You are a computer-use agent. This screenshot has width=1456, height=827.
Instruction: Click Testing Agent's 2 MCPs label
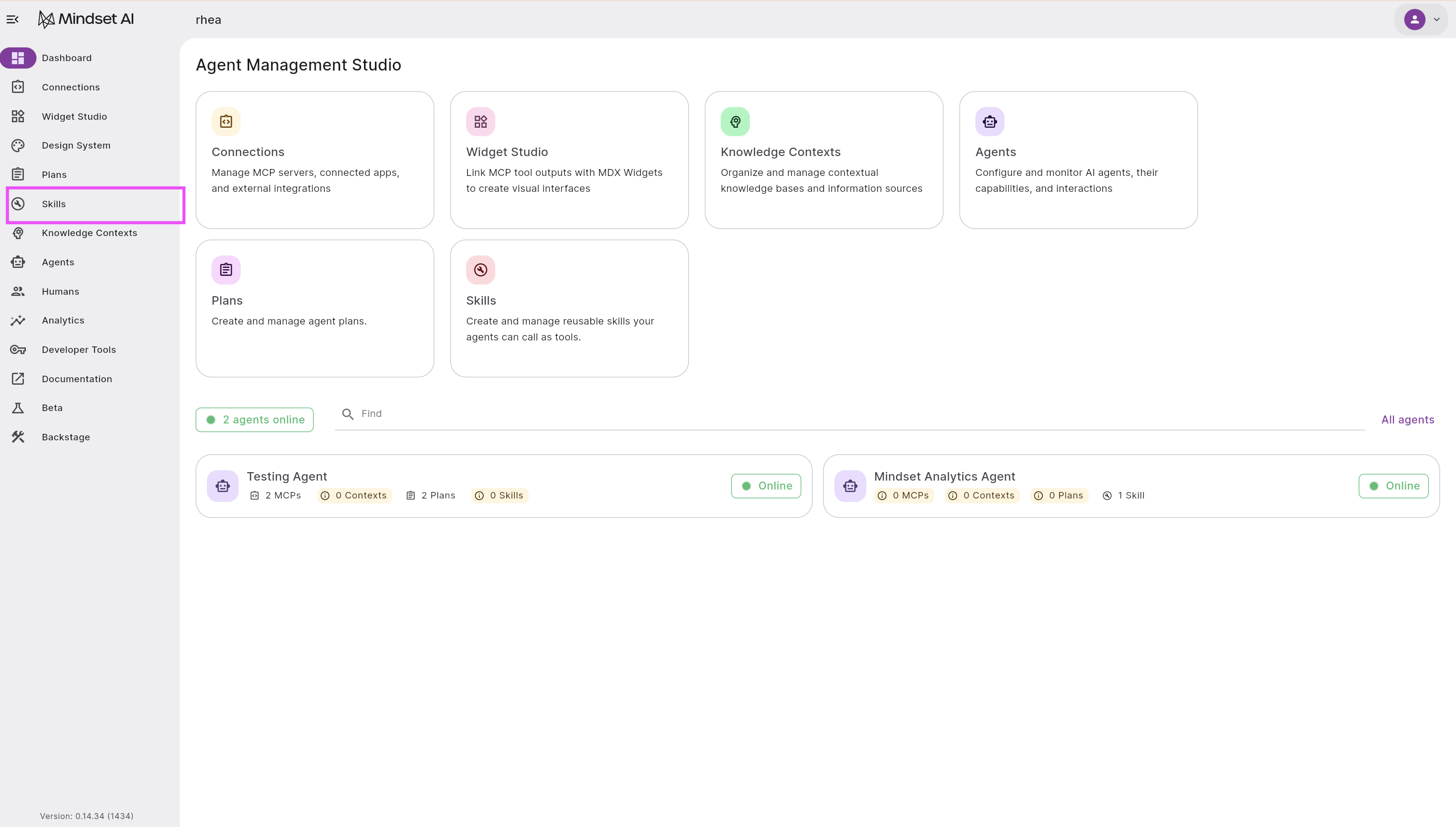[x=275, y=496]
